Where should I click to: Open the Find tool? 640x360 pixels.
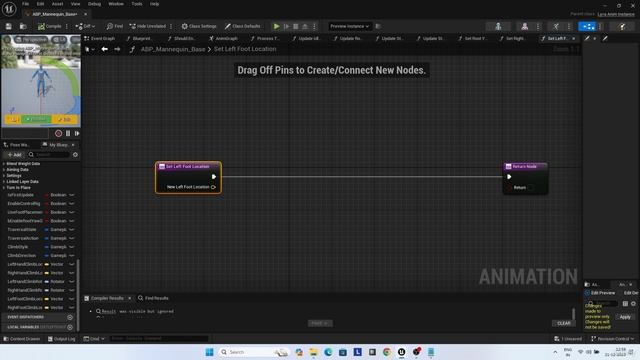pyautogui.click(x=115, y=27)
